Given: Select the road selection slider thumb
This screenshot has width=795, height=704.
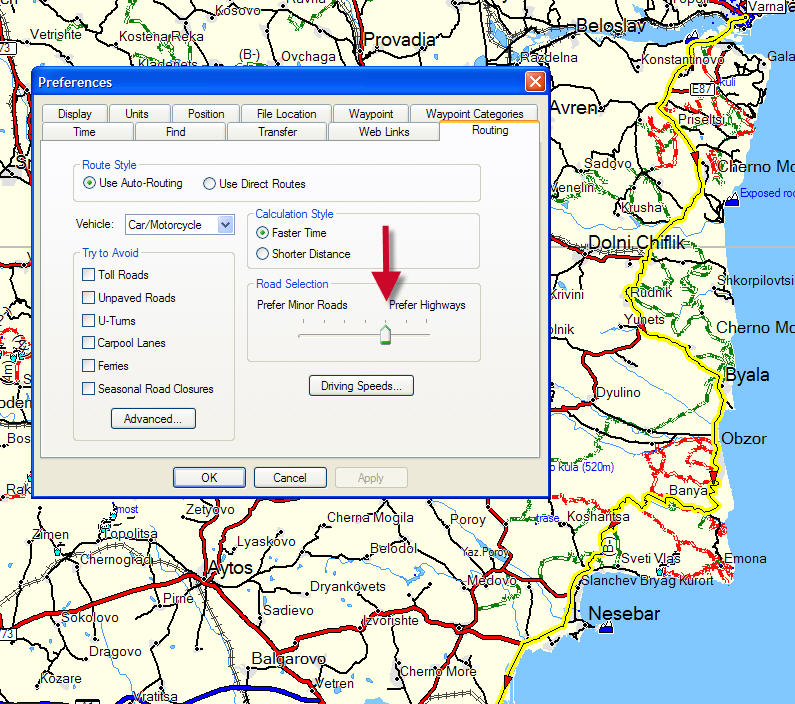Looking at the screenshot, I should (x=385, y=335).
